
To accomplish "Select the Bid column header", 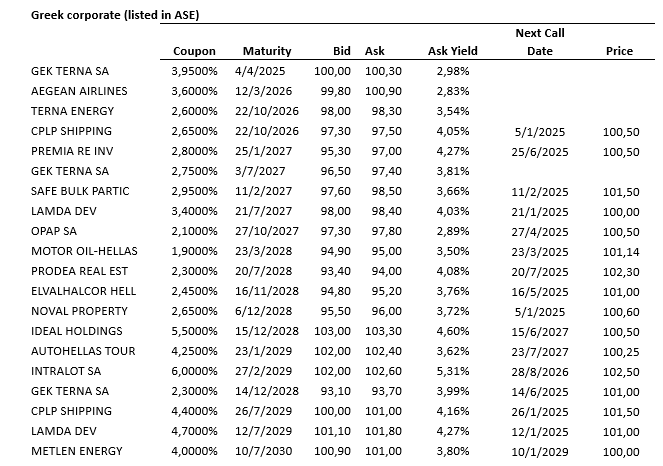I will [342, 51].
